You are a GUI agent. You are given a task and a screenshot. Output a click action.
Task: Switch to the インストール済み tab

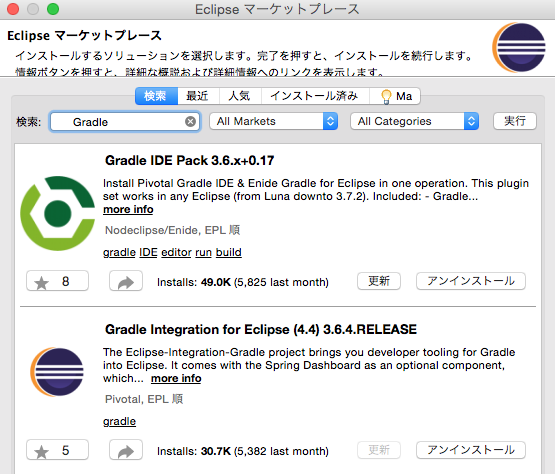click(x=315, y=96)
